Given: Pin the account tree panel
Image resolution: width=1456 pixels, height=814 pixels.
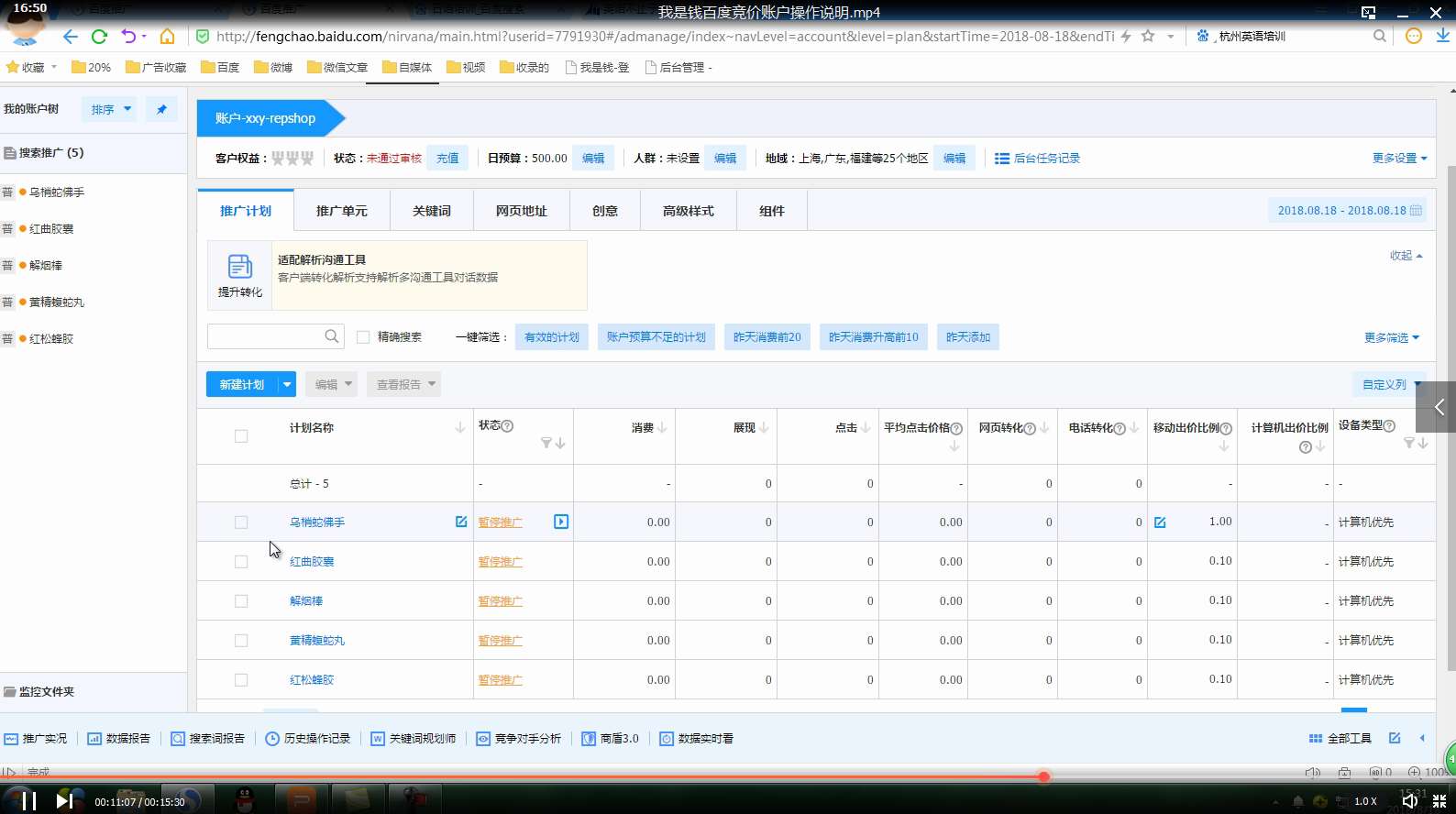Looking at the screenshot, I should [x=161, y=109].
